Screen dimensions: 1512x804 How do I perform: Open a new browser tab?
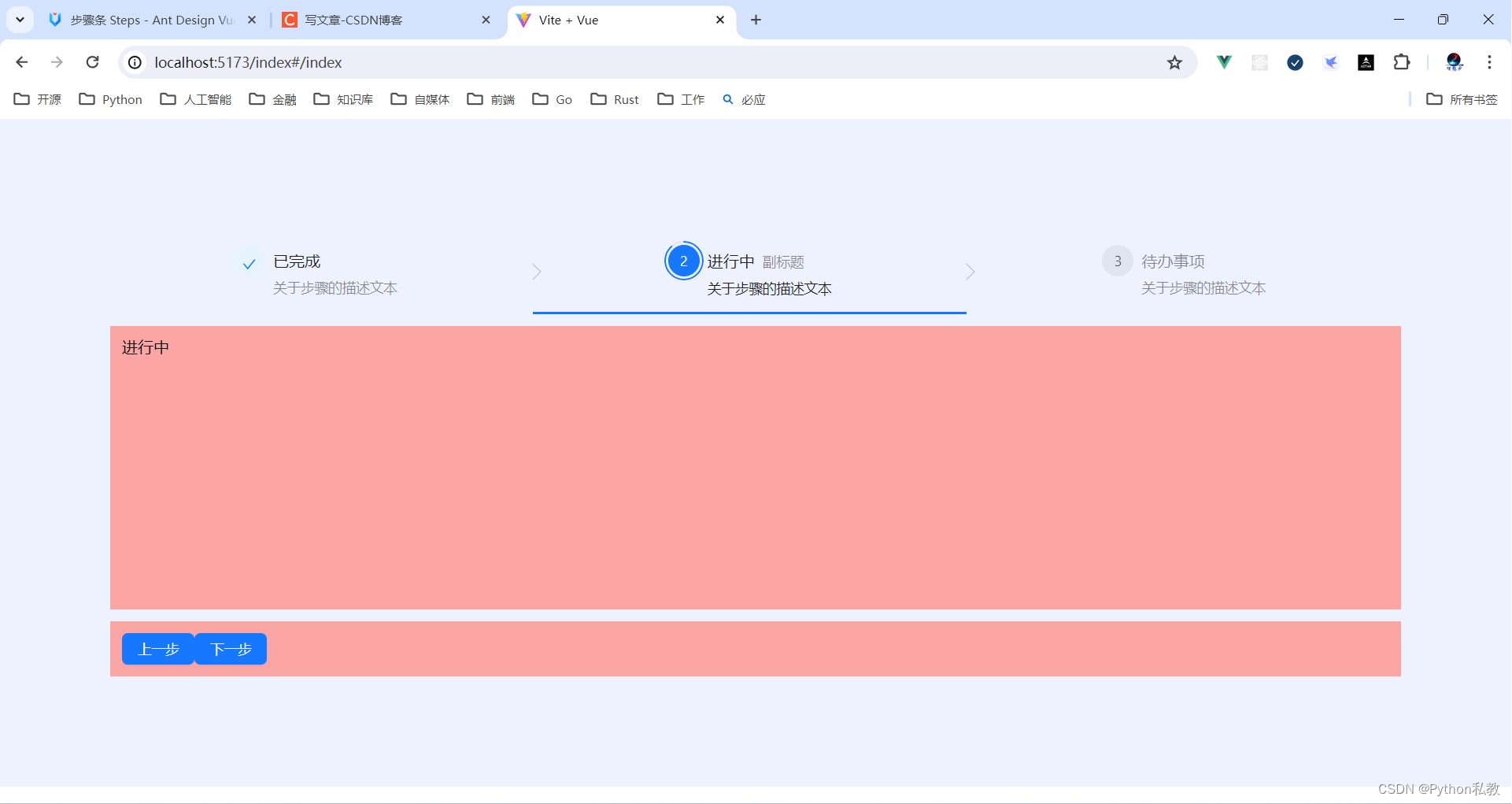(756, 20)
